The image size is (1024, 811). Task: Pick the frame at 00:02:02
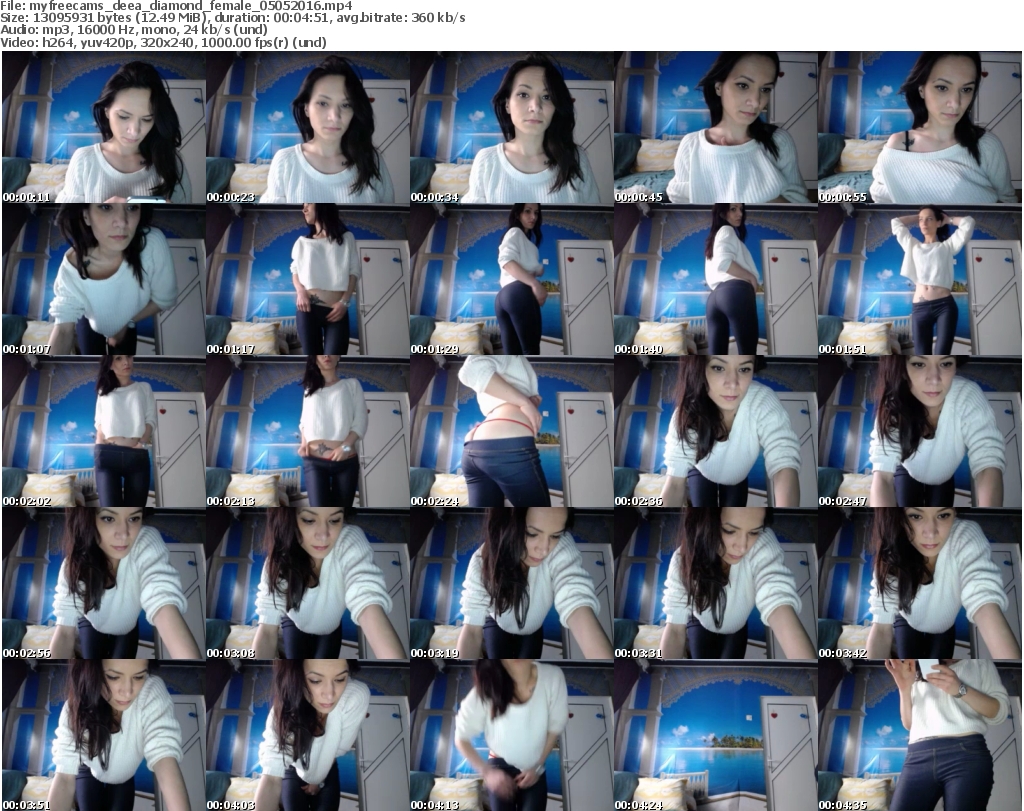point(104,432)
